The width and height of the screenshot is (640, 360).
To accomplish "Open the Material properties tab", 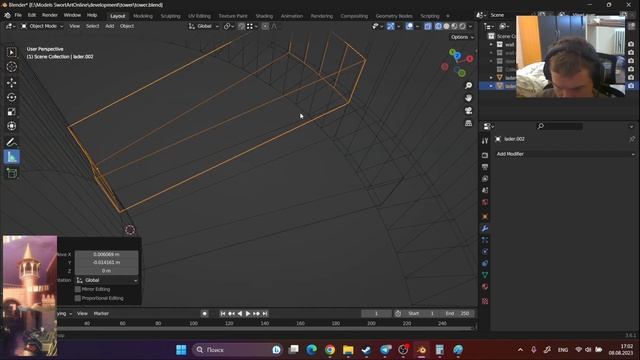I will 485,287.
